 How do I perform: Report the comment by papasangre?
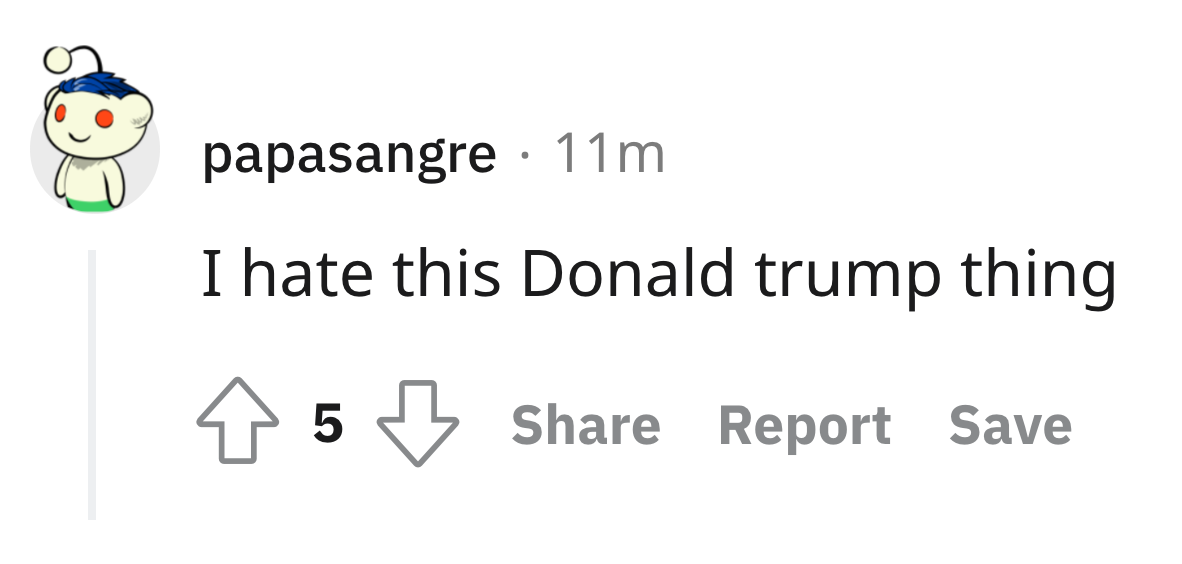(804, 425)
